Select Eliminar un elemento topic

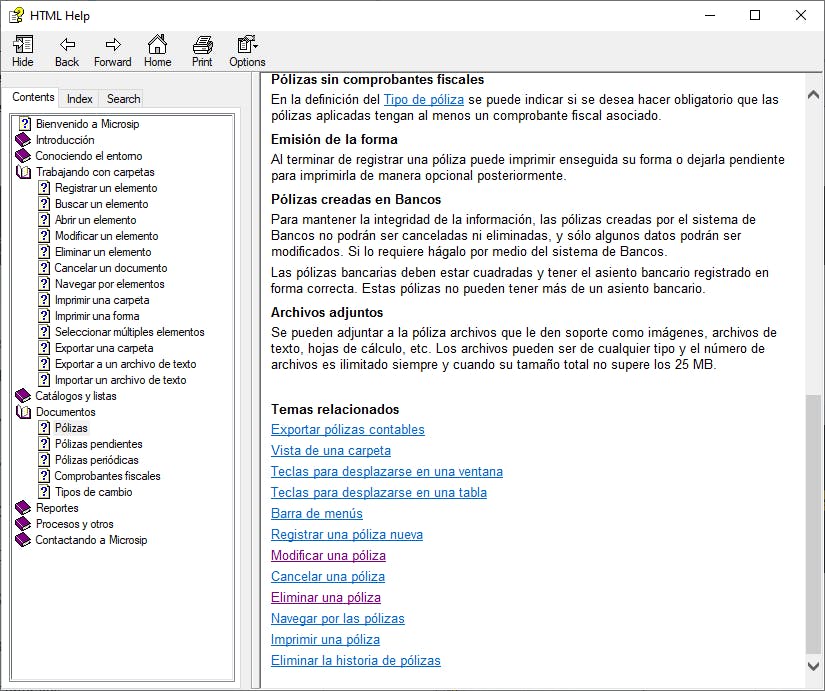(103, 252)
